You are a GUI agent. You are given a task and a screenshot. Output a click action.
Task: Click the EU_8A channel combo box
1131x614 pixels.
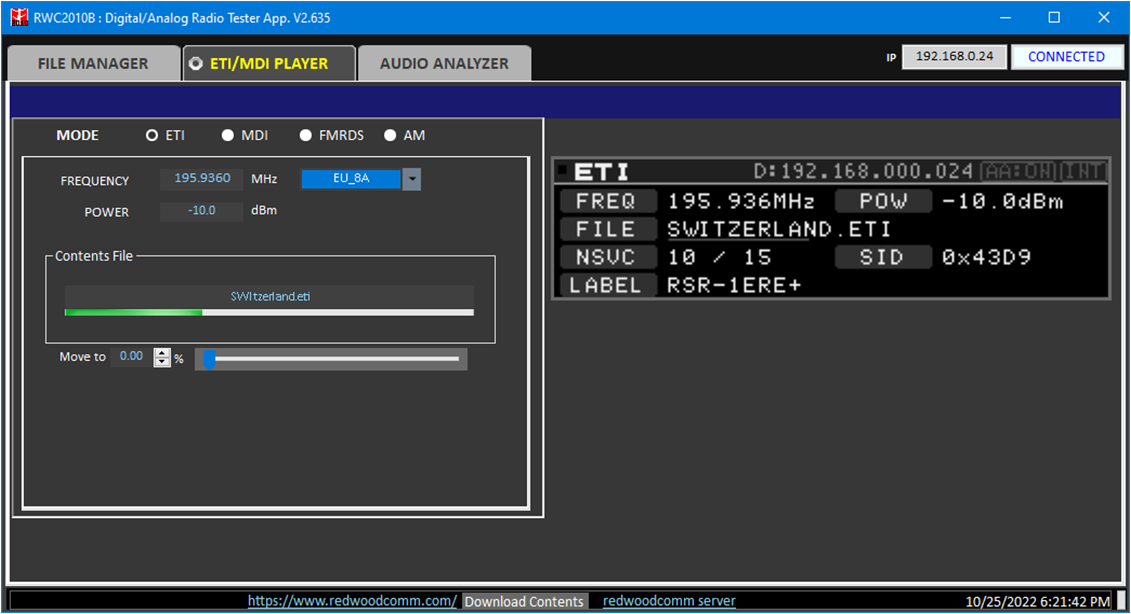point(351,178)
